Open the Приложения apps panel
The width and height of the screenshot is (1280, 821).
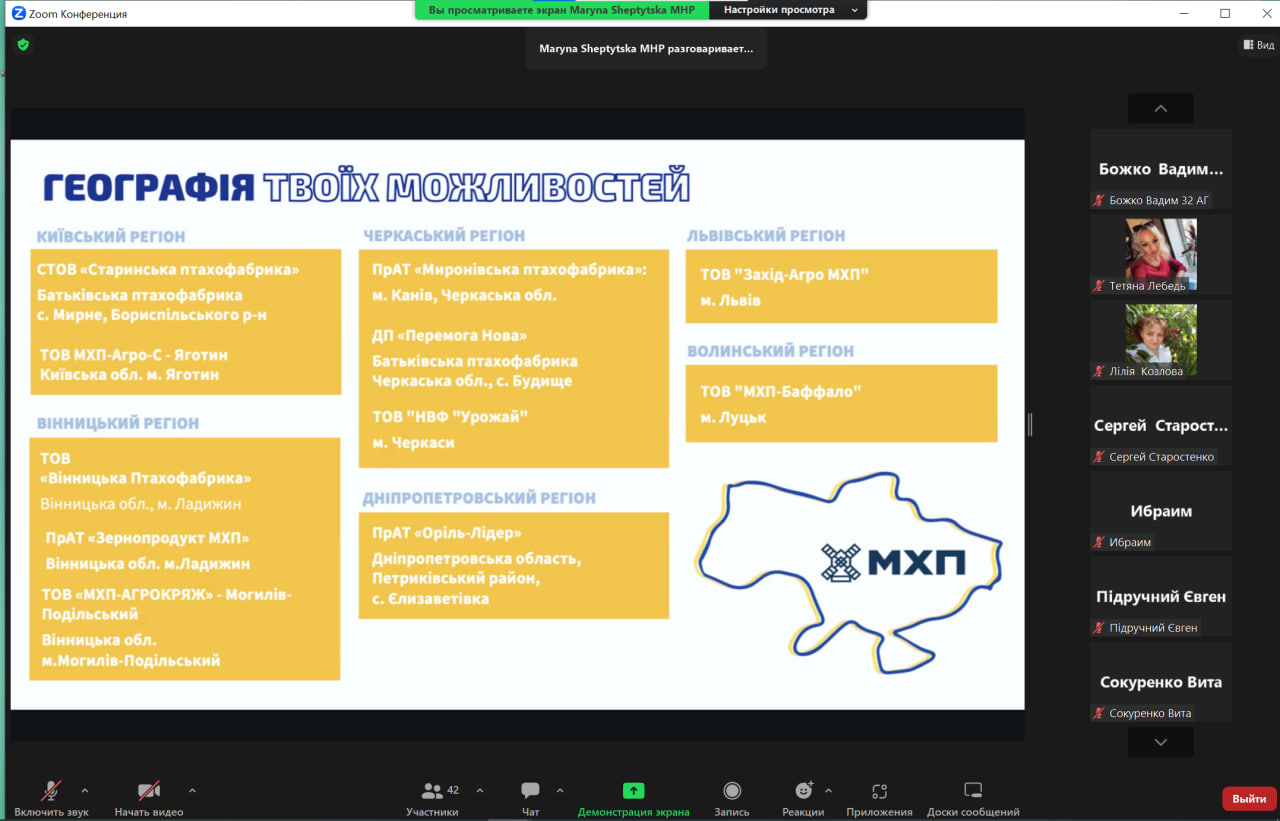click(x=879, y=798)
